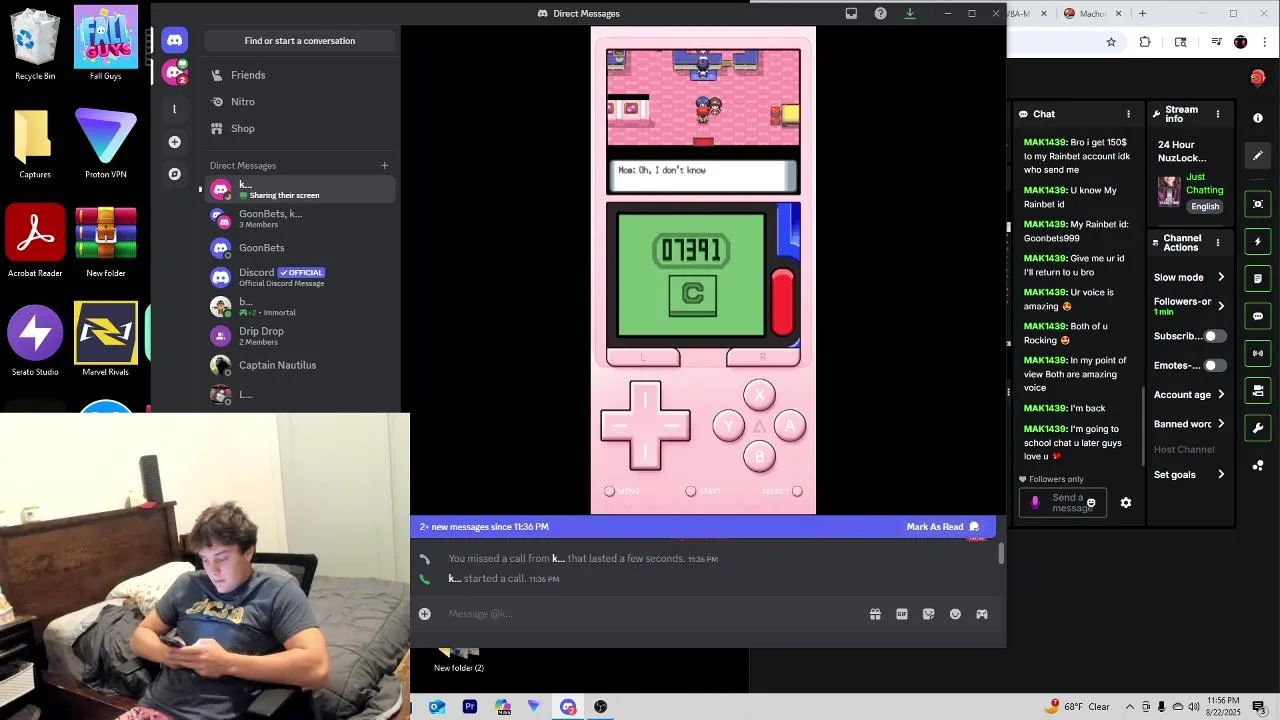The width and height of the screenshot is (1280, 720).
Task: Open Official Discord Message conversation
Action: click(300, 277)
